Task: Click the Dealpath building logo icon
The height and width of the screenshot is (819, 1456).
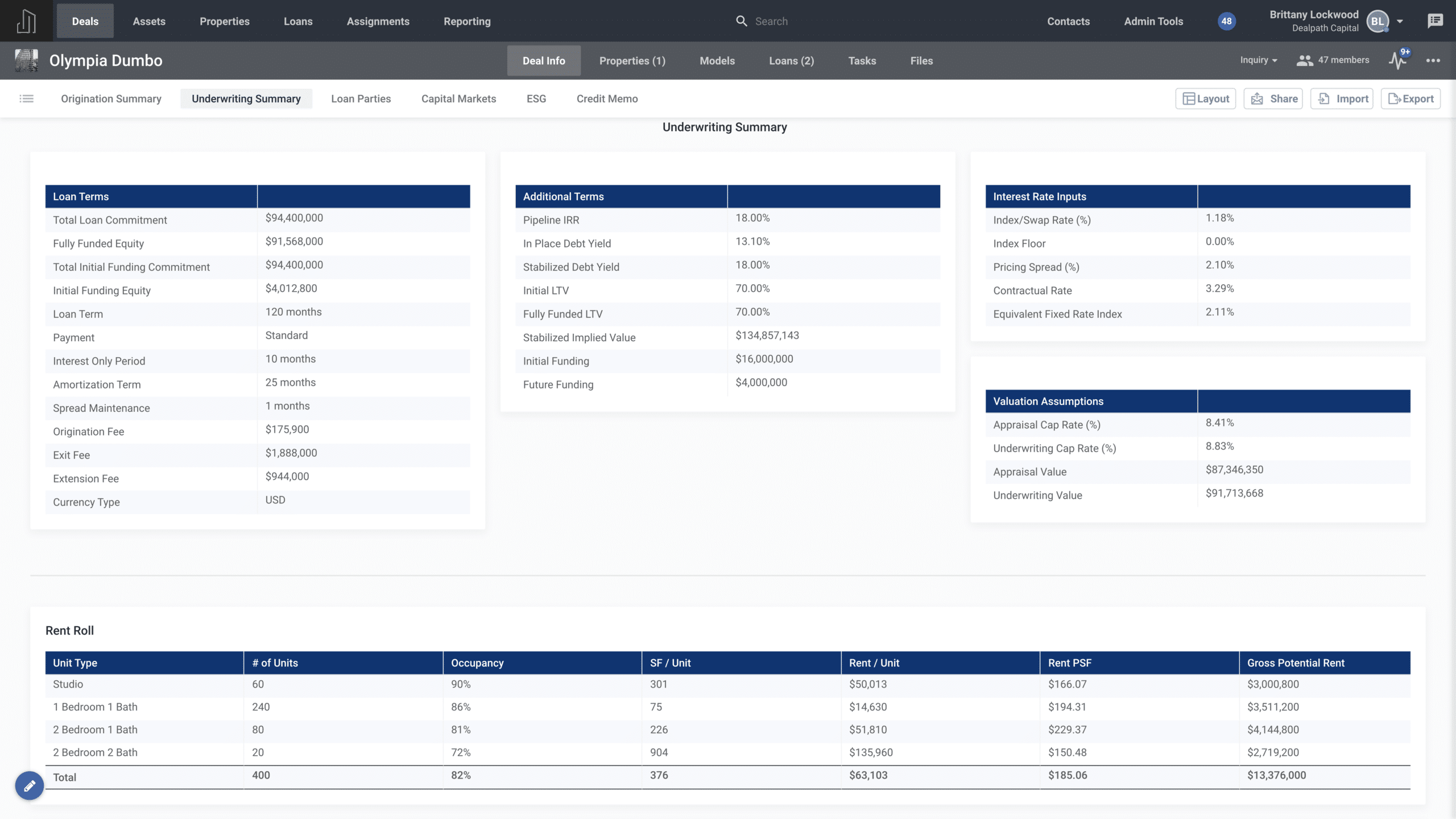Action: 26,21
